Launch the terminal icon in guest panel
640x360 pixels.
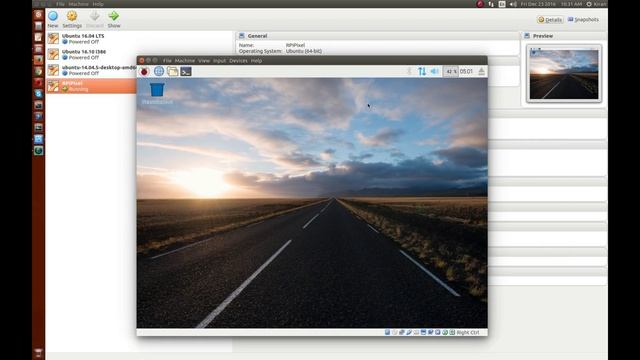tap(186, 71)
